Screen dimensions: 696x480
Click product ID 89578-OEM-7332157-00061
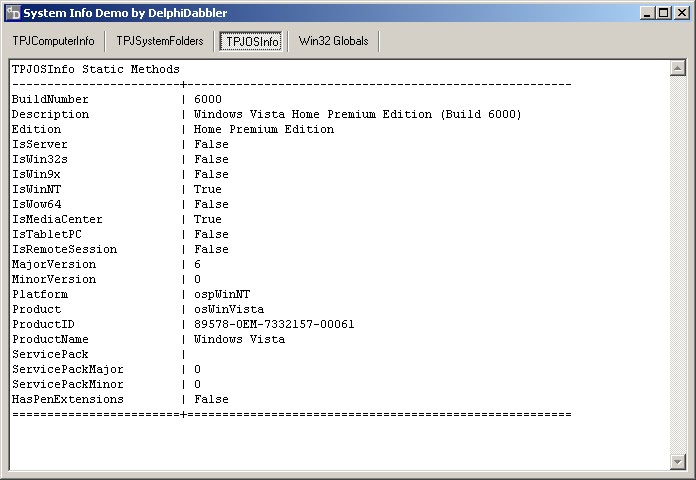(274, 324)
